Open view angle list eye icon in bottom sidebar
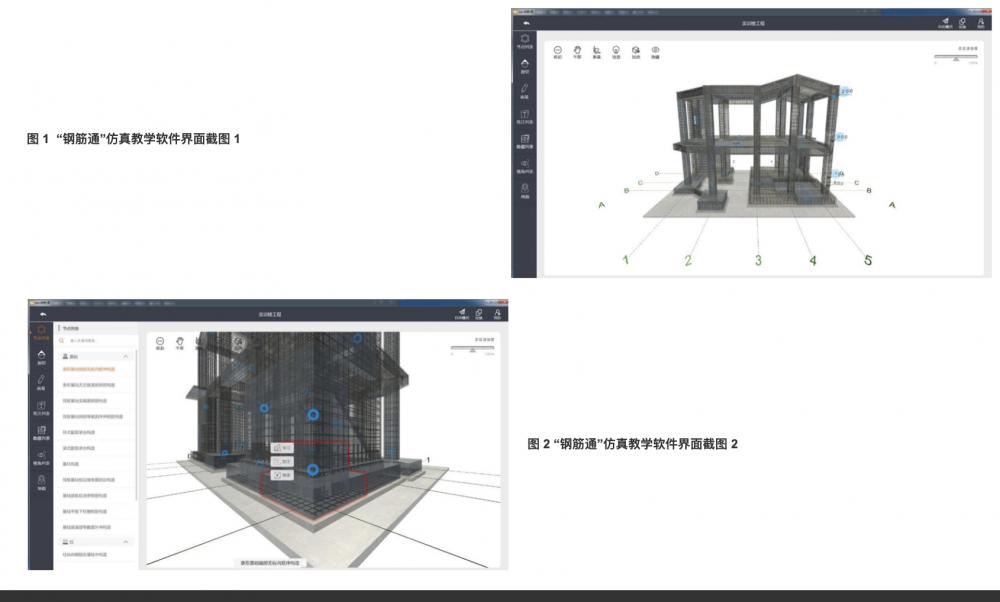Viewport: 1000px width, 602px height. pyautogui.click(x=41, y=458)
